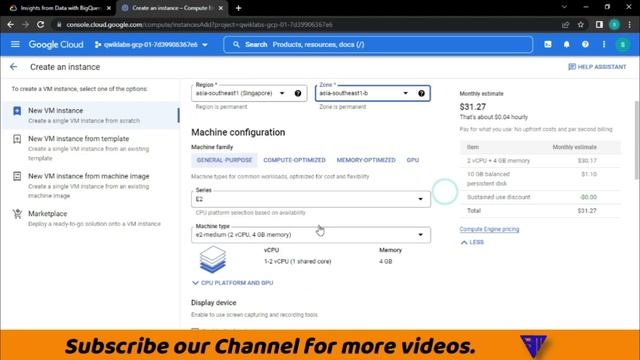Image resolution: width=640 pixels, height=360 pixels.
Task: Close the Create an instance tab
Action: 221,8
